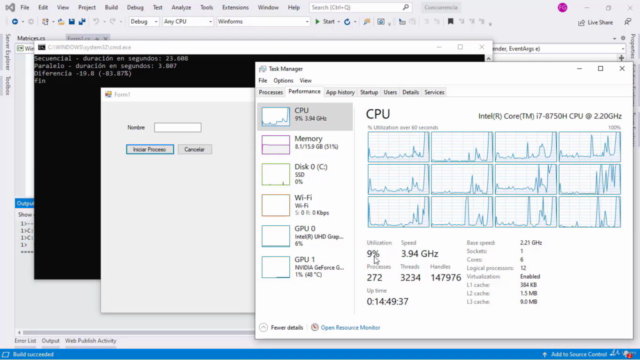Switch to the Users tab
Screen dimensions: 640x360
click(x=390, y=92)
